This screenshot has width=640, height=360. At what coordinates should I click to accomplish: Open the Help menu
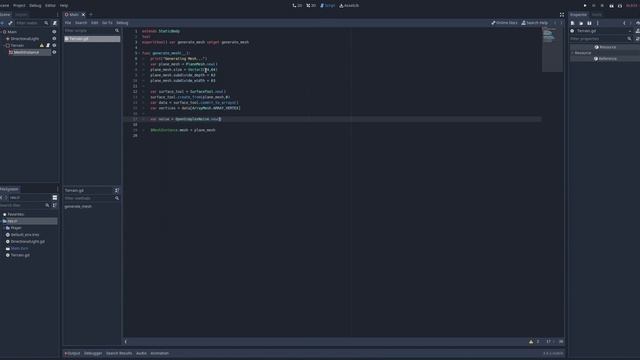click(x=64, y=6)
